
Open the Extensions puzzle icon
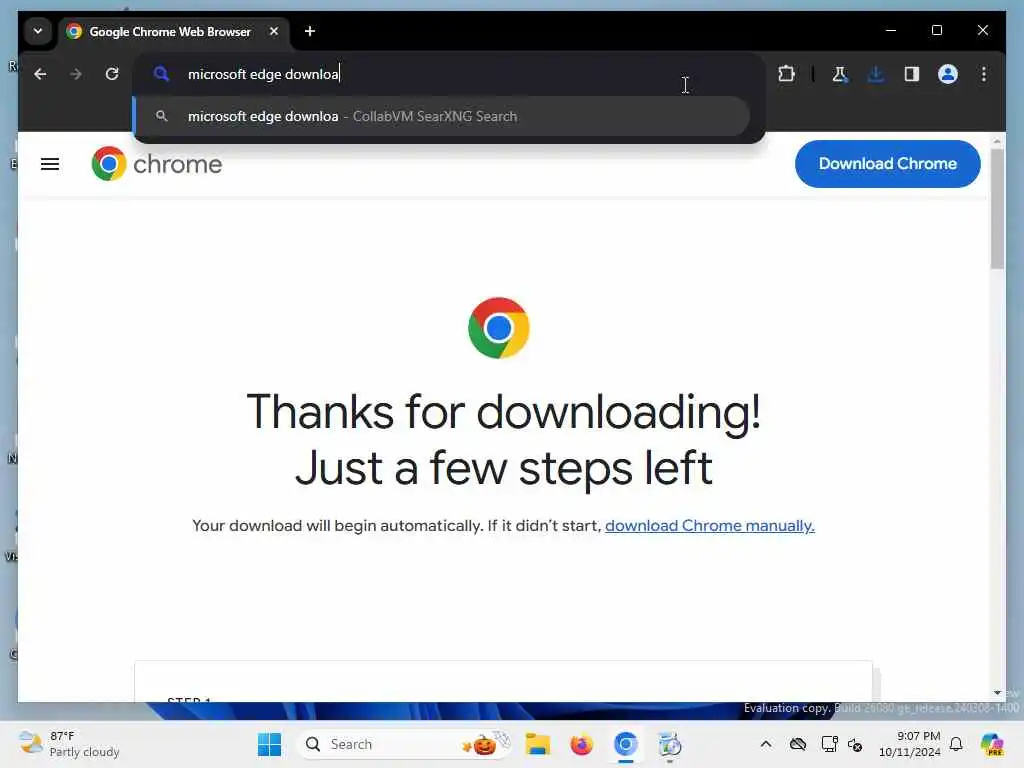point(786,74)
